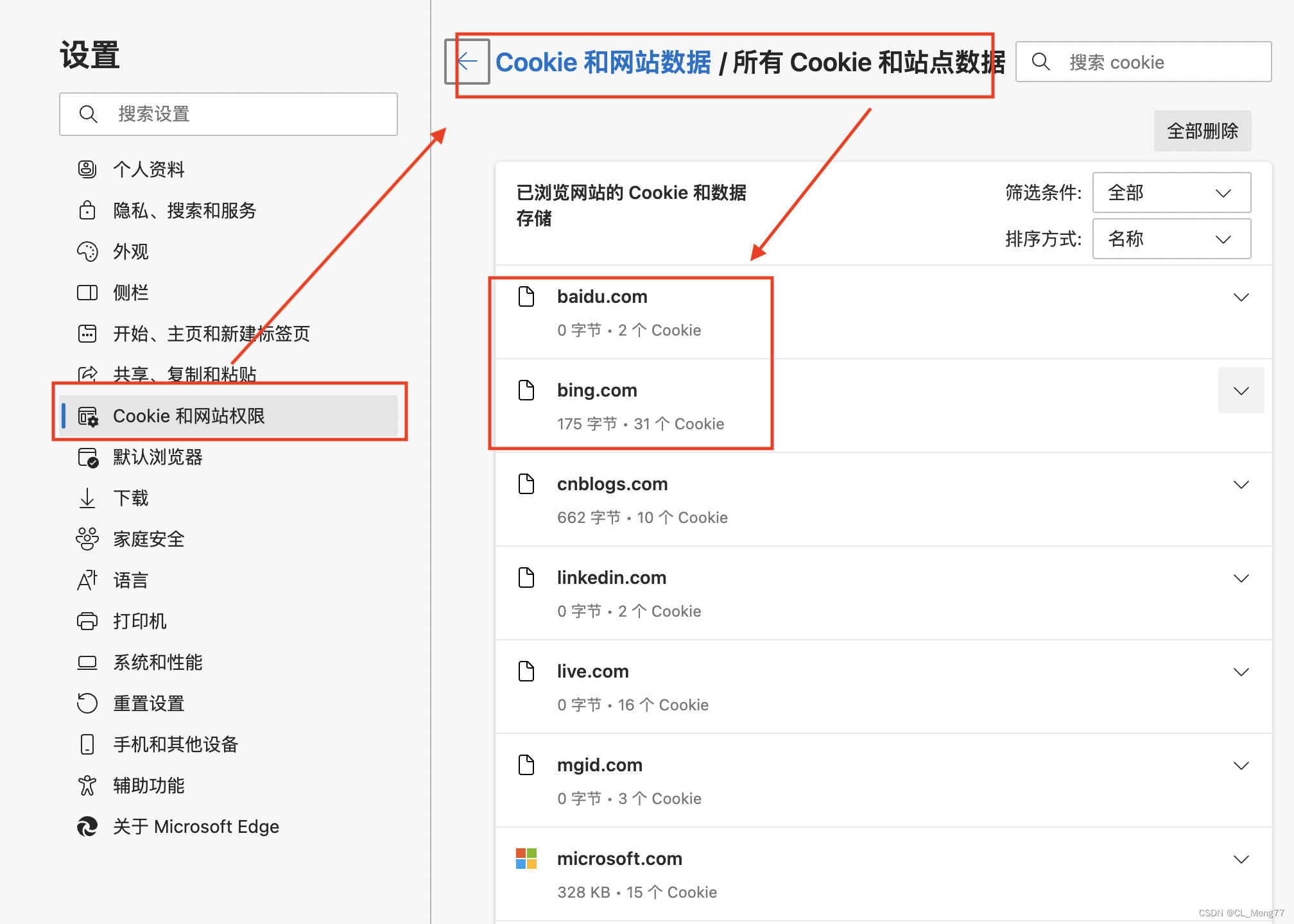The width and height of the screenshot is (1294, 924).
Task: Expand the microsoft.com cookie entry
Action: tap(1241, 859)
